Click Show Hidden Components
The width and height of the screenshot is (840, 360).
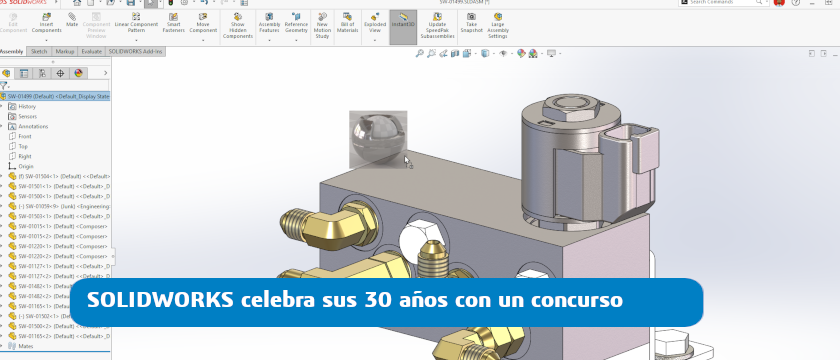(237, 26)
